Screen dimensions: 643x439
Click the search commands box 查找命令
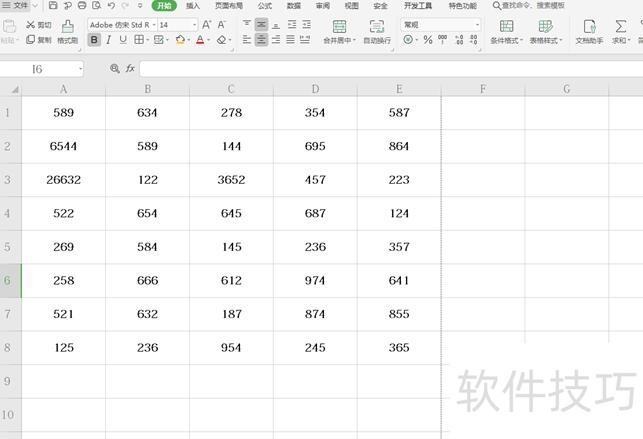[529, 5]
